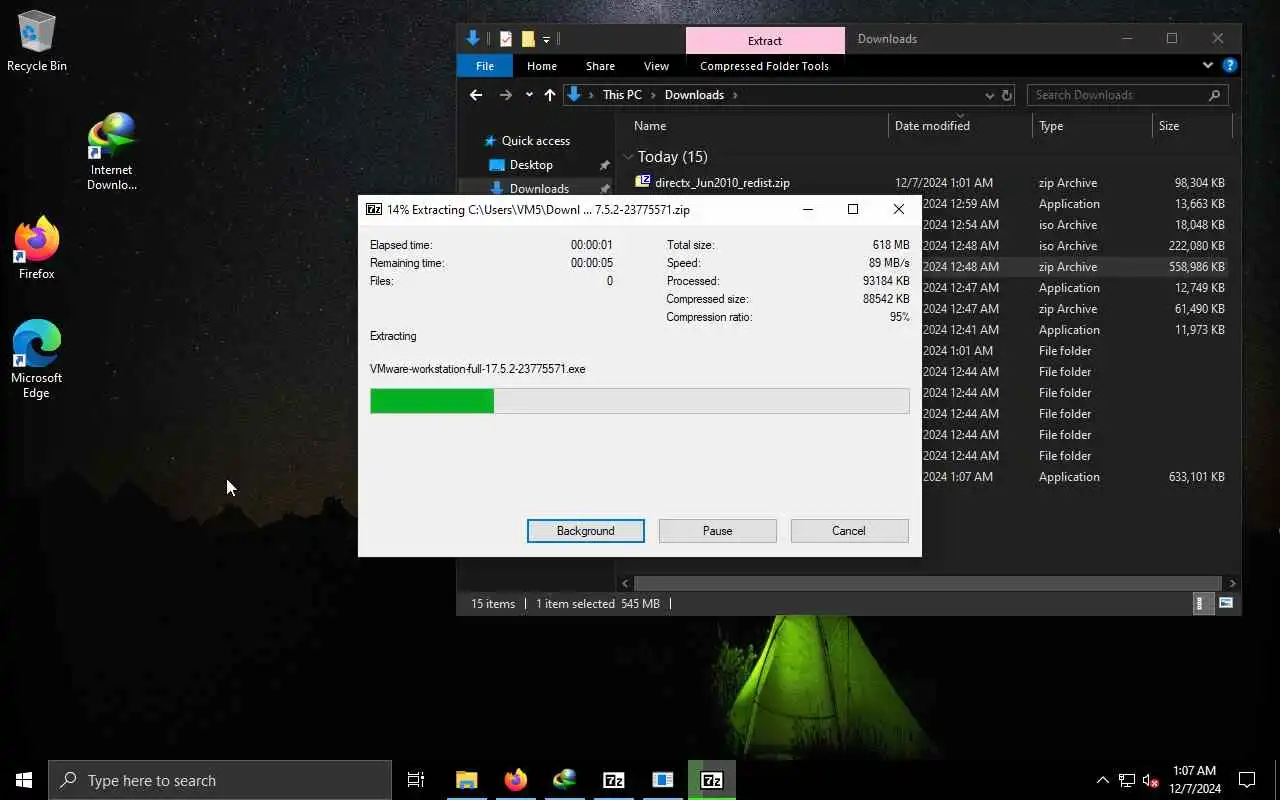Click the right arrow of Explorer's horizontal scrollbar
Image resolution: width=1280 pixels, height=800 pixels.
(1232, 583)
